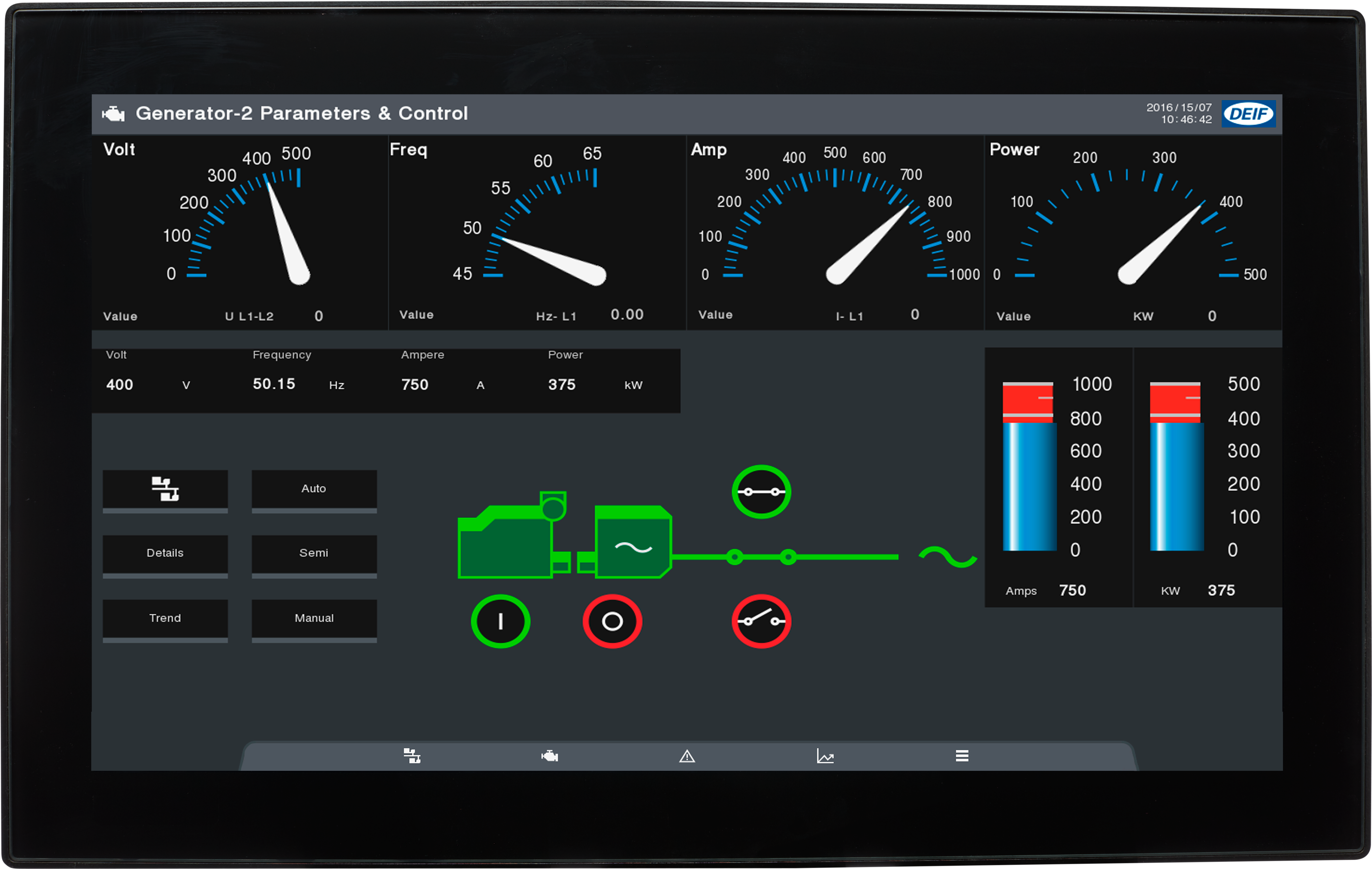This screenshot has width=1372, height=869.
Task: Open the alarm warning triangle icon
Action: pyautogui.click(x=687, y=756)
